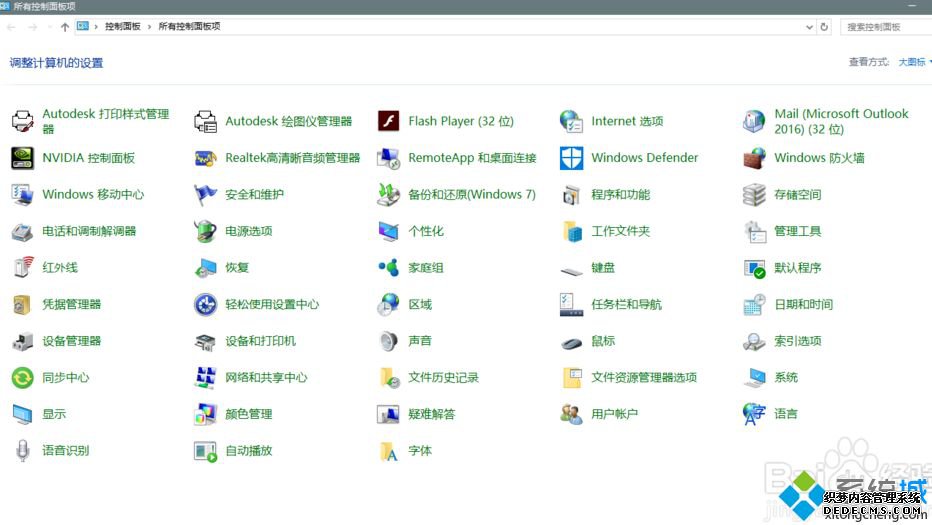This screenshot has height=525, width=932.
Task: Open the 键盘 link
Action: click(x=603, y=268)
